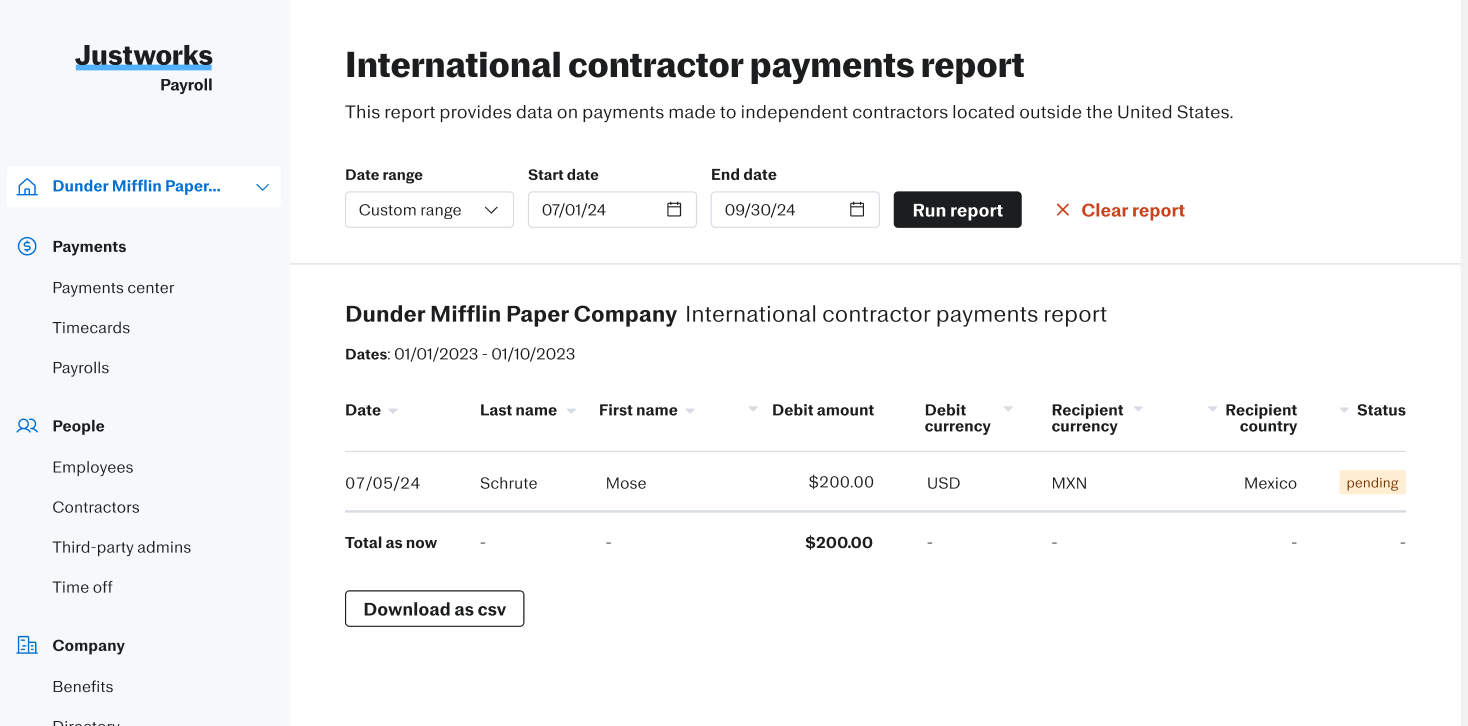Sort by Date column arrow
Screen dimensions: 1468x726
coord(393,411)
